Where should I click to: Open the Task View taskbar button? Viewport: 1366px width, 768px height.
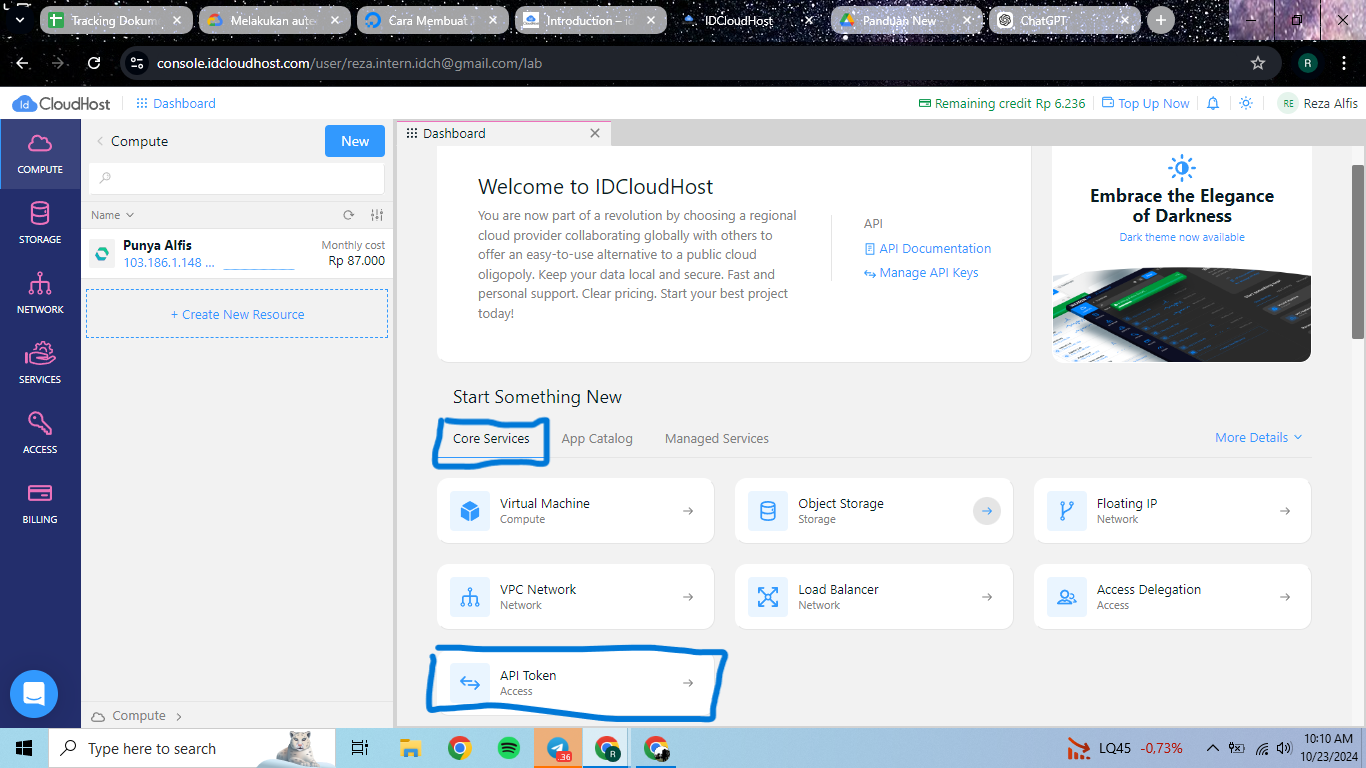coord(360,748)
